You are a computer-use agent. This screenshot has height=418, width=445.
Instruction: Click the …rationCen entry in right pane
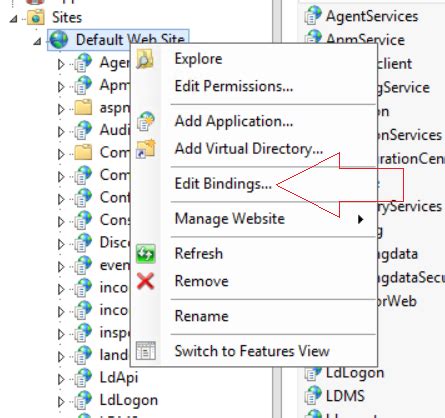pos(411,159)
